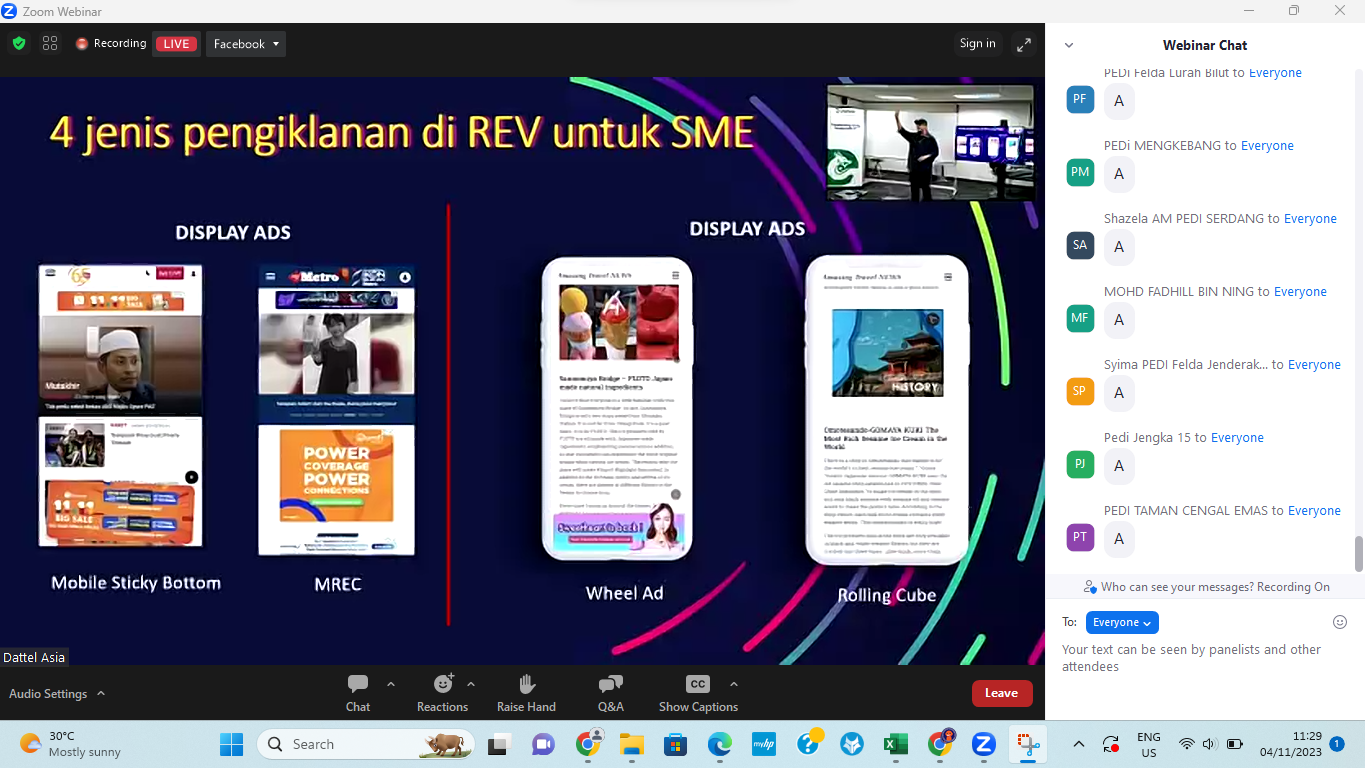Click the Webinar Chat scrollbar
Image resolution: width=1365 pixels, height=768 pixels.
click(x=1357, y=553)
